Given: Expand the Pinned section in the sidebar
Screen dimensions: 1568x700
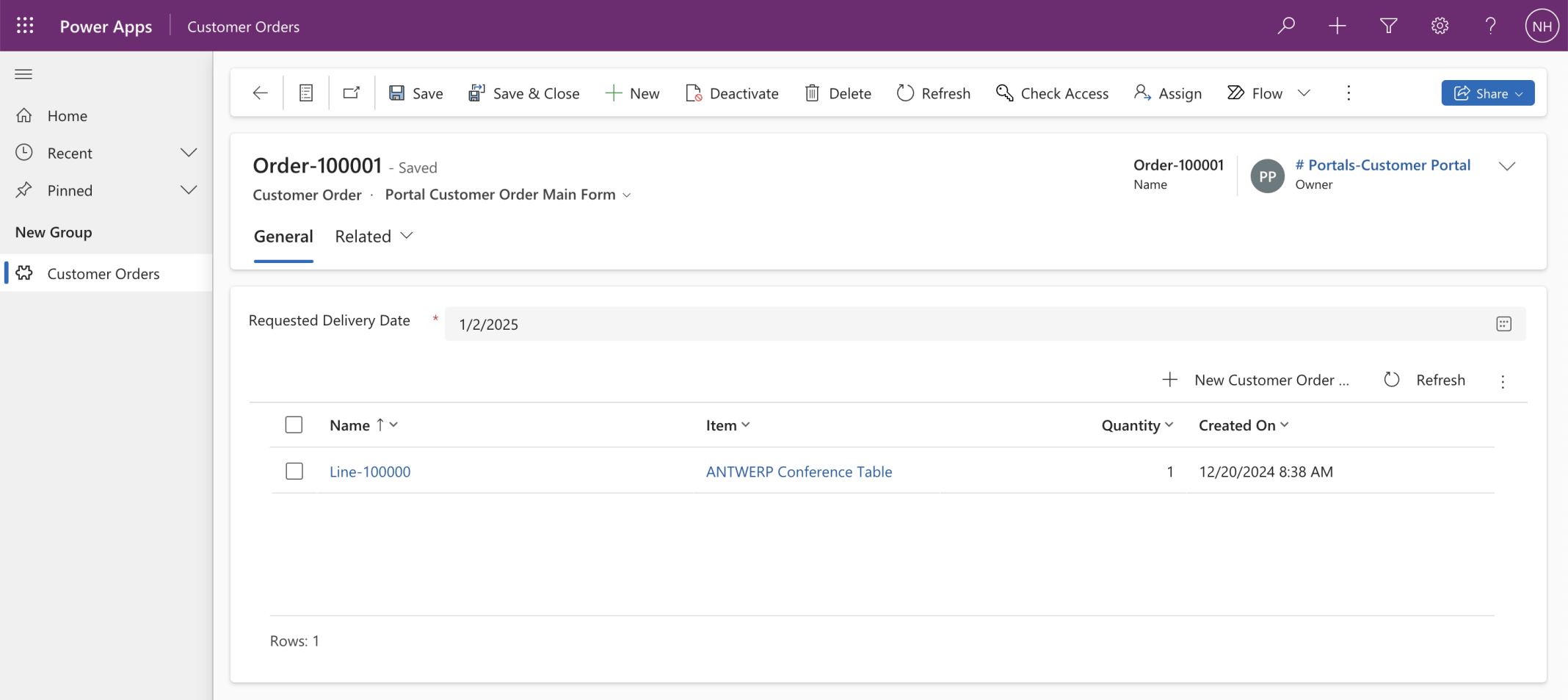Looking at the screenshot, I should [x=189, y=190].
